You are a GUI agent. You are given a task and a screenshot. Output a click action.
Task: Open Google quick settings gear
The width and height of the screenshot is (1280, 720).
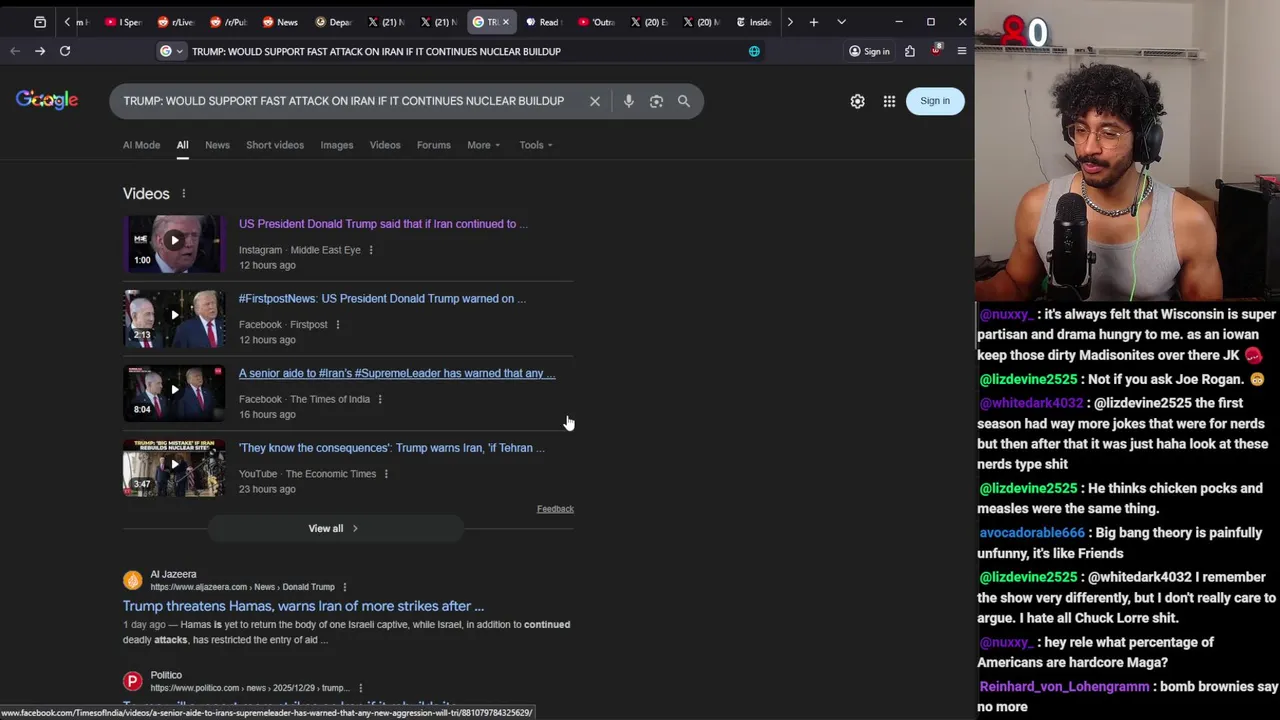click(857, 101)
